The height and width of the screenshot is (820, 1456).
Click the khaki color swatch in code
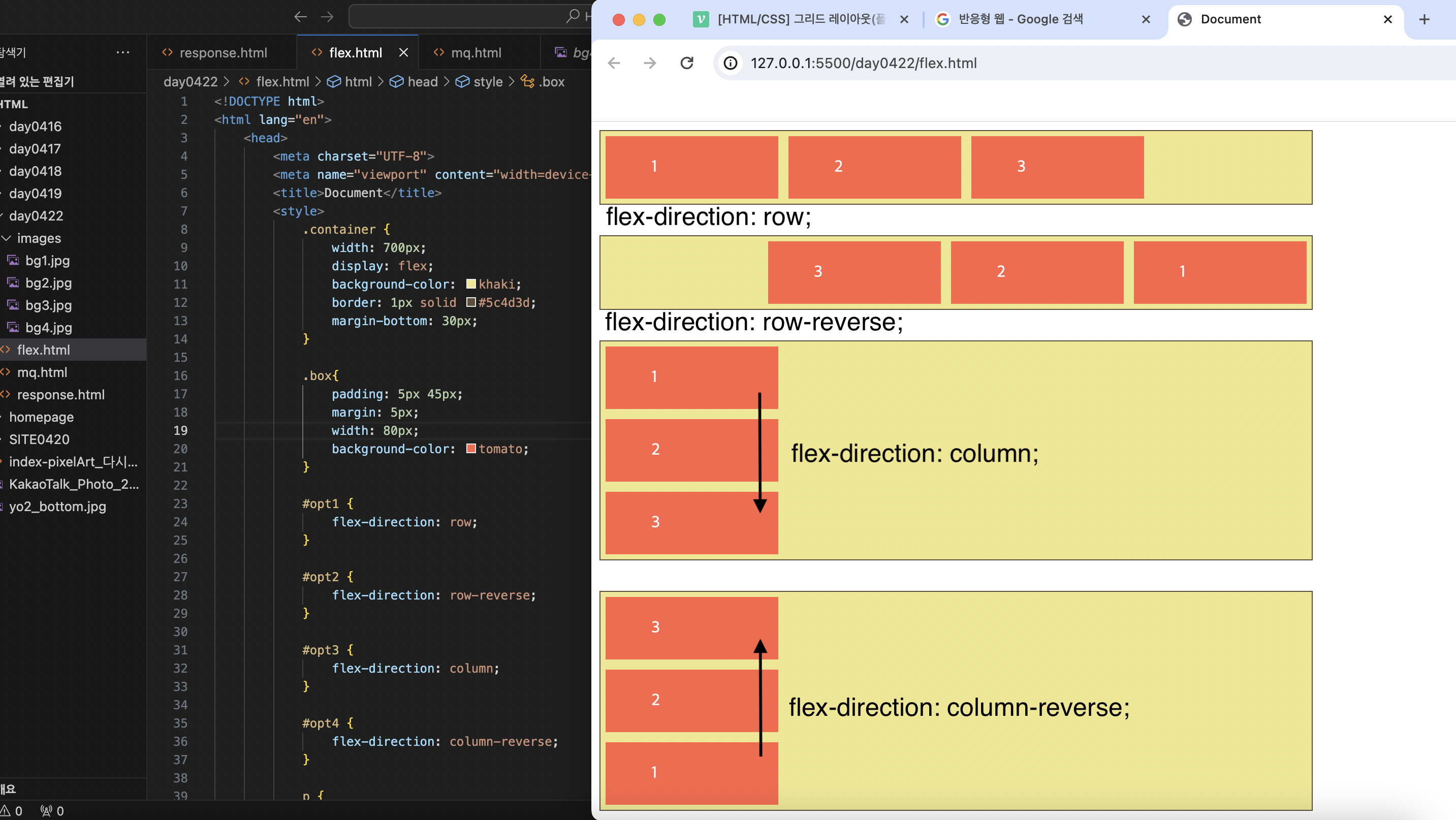click(x=471, y=283)
